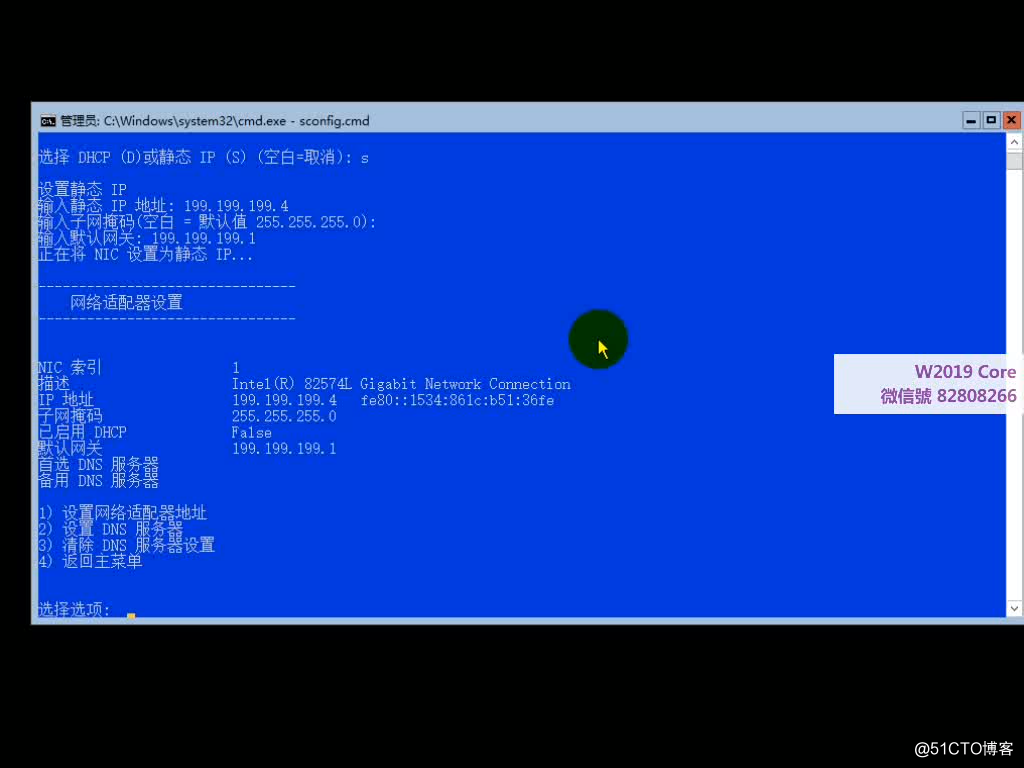Click the '默认网关' label in table
1024x768 pixels.
(x=70, y=449)
